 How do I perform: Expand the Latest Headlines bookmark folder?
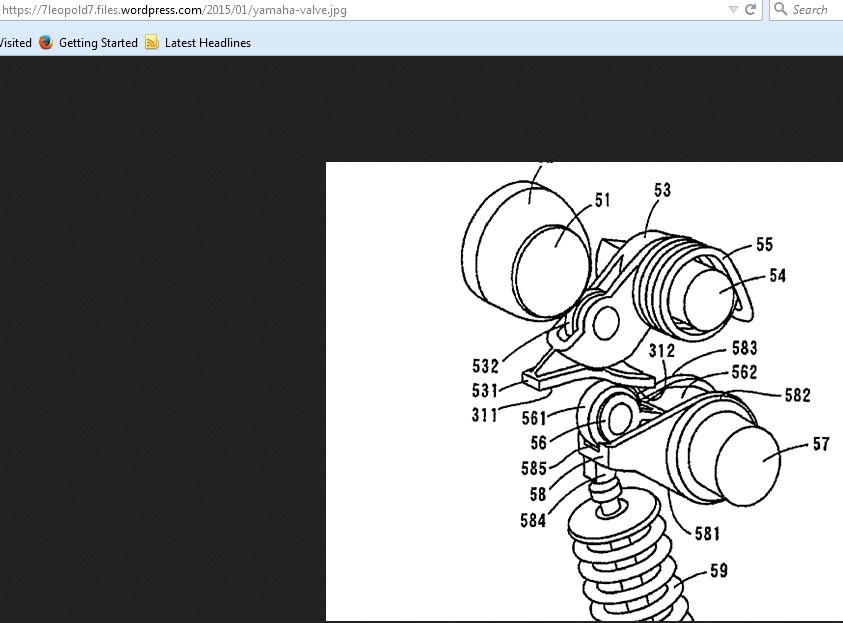pyautogui.click(x=207, y=43)
